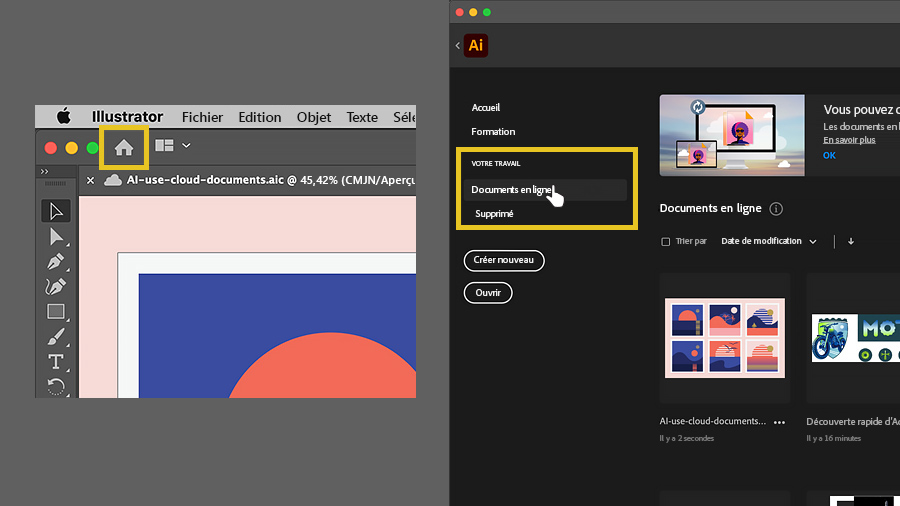Image resolution: width=900 pixels, height=506 pixels.
Task: Open the Découverte rapide document thumbnail
Action: point(853,338)
